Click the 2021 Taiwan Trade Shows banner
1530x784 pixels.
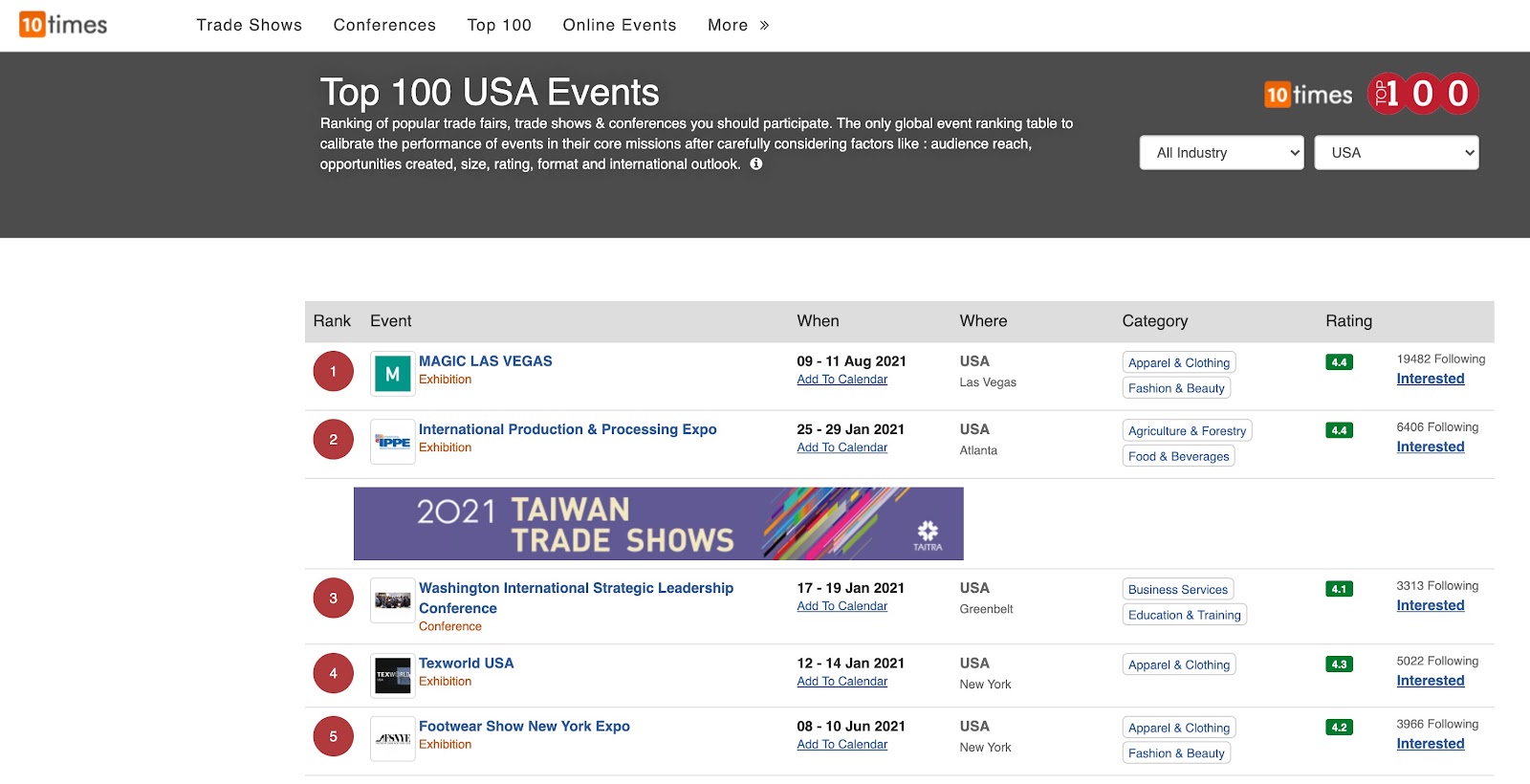tap(658, 524)
